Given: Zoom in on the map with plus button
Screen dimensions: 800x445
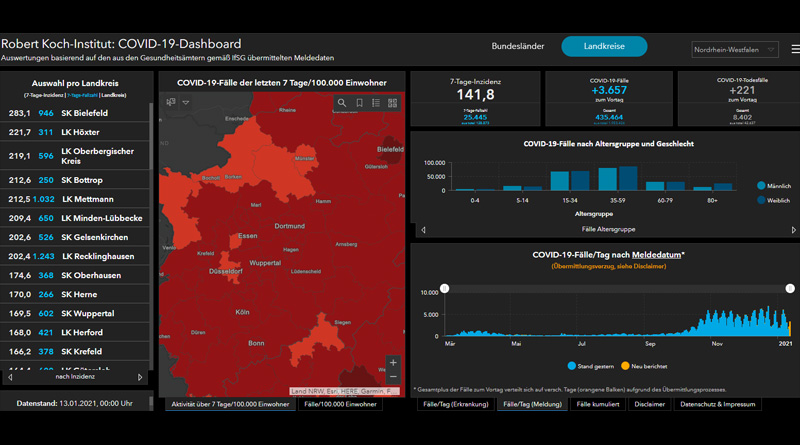Looking at the screenshot, I should (x=393, y=362).
